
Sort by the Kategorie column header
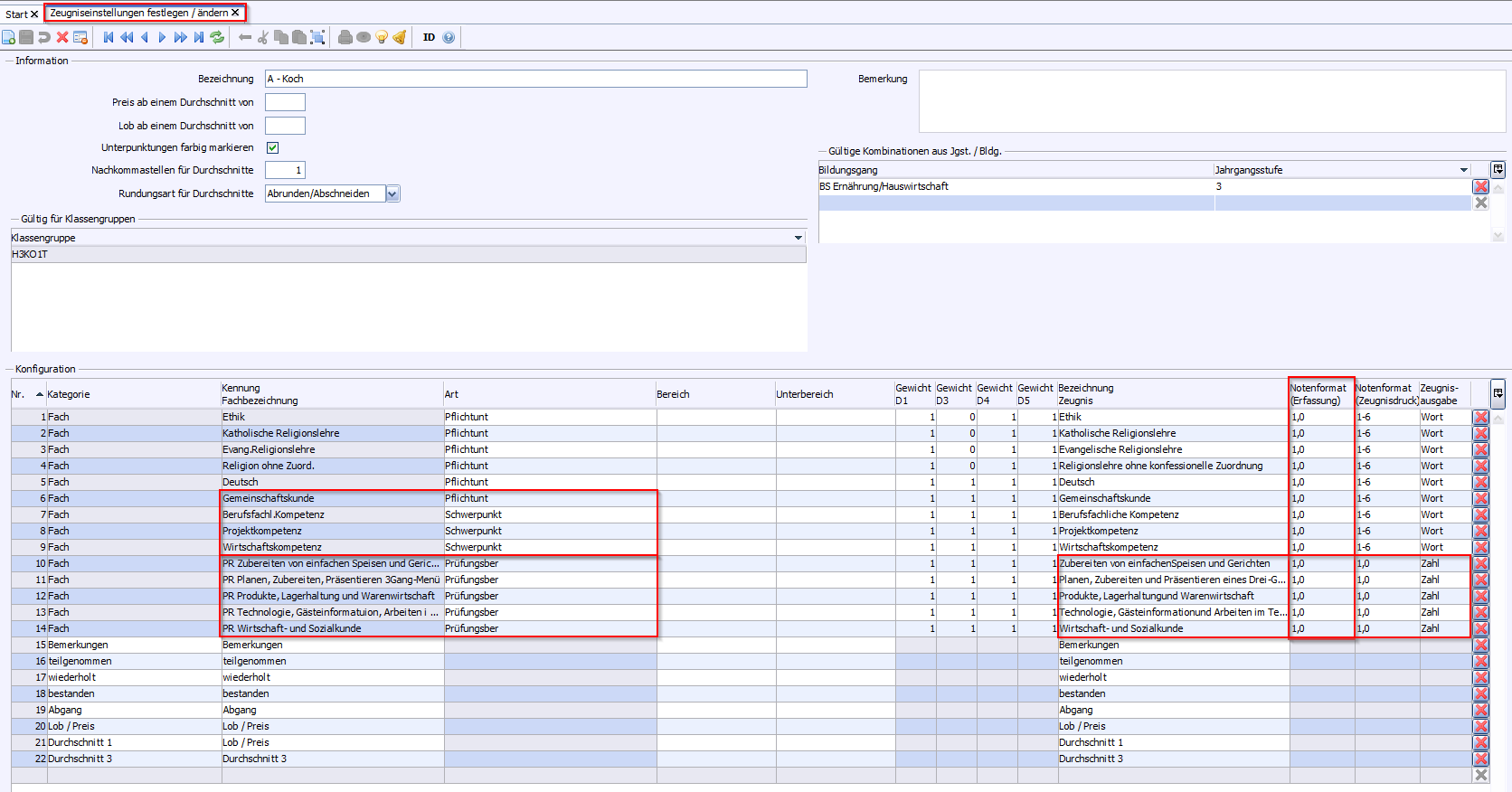(69, 394)
